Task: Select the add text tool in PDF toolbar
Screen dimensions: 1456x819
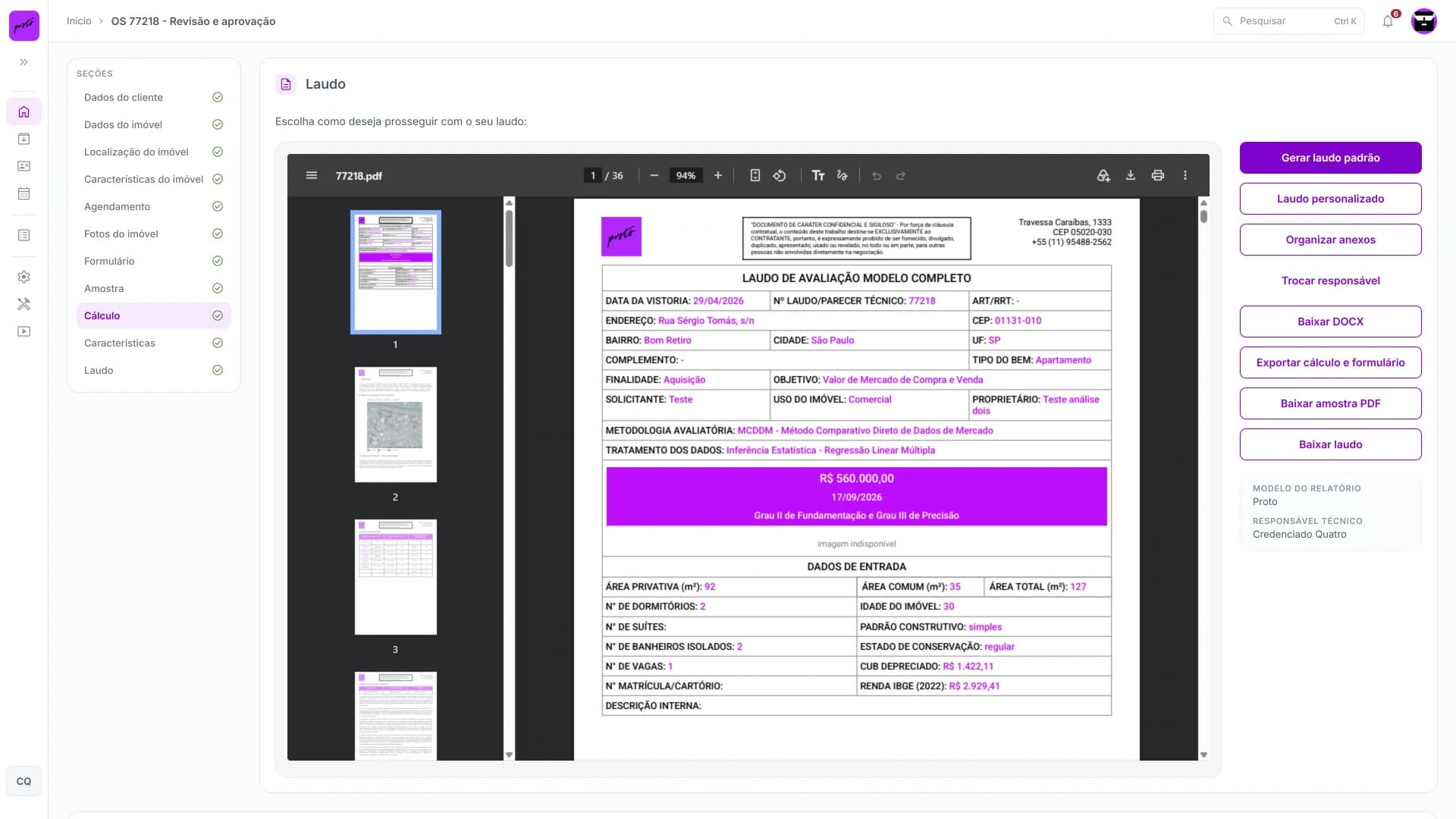Action: (818, 175)
